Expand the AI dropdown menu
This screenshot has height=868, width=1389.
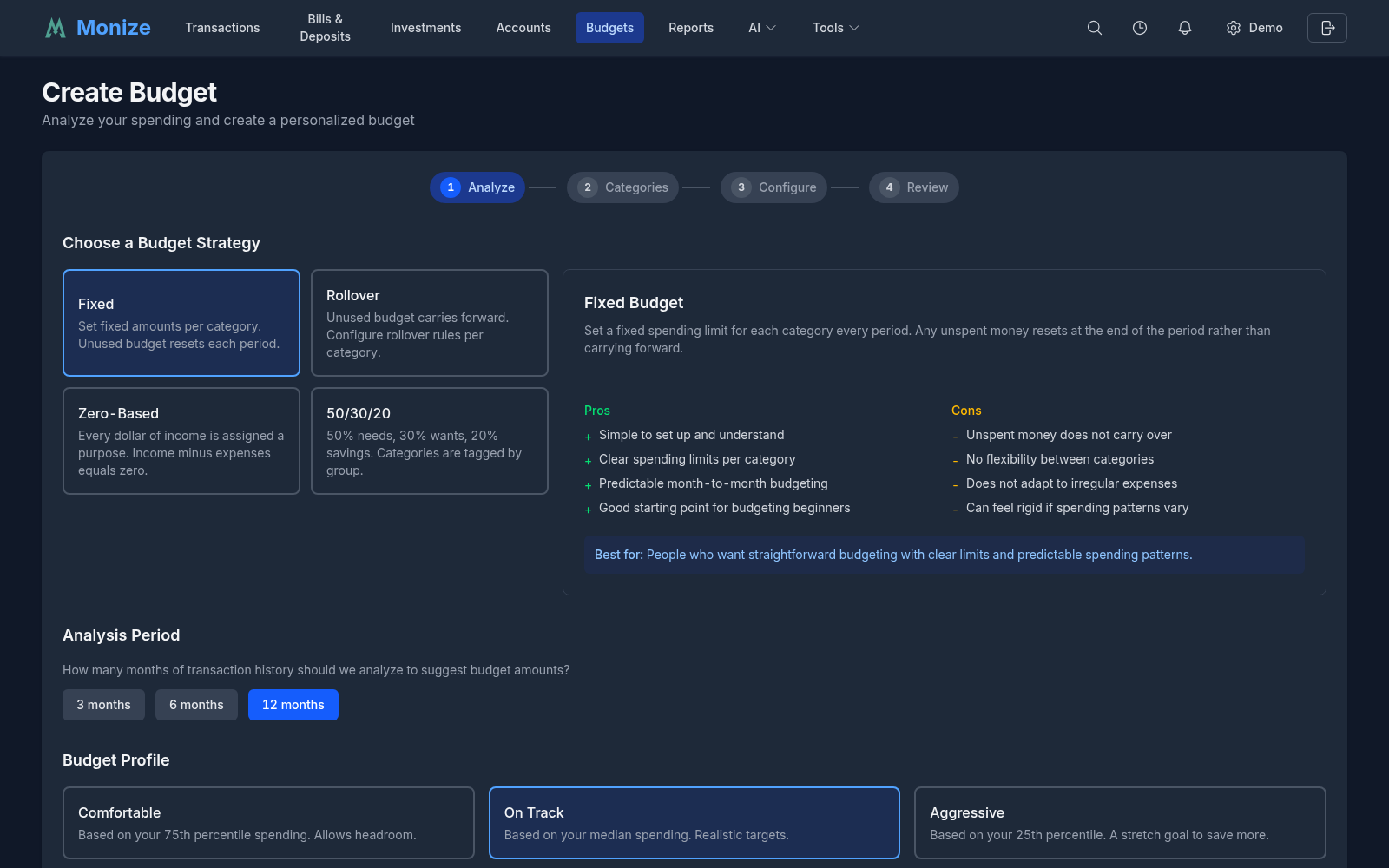[x=762, y=28]
